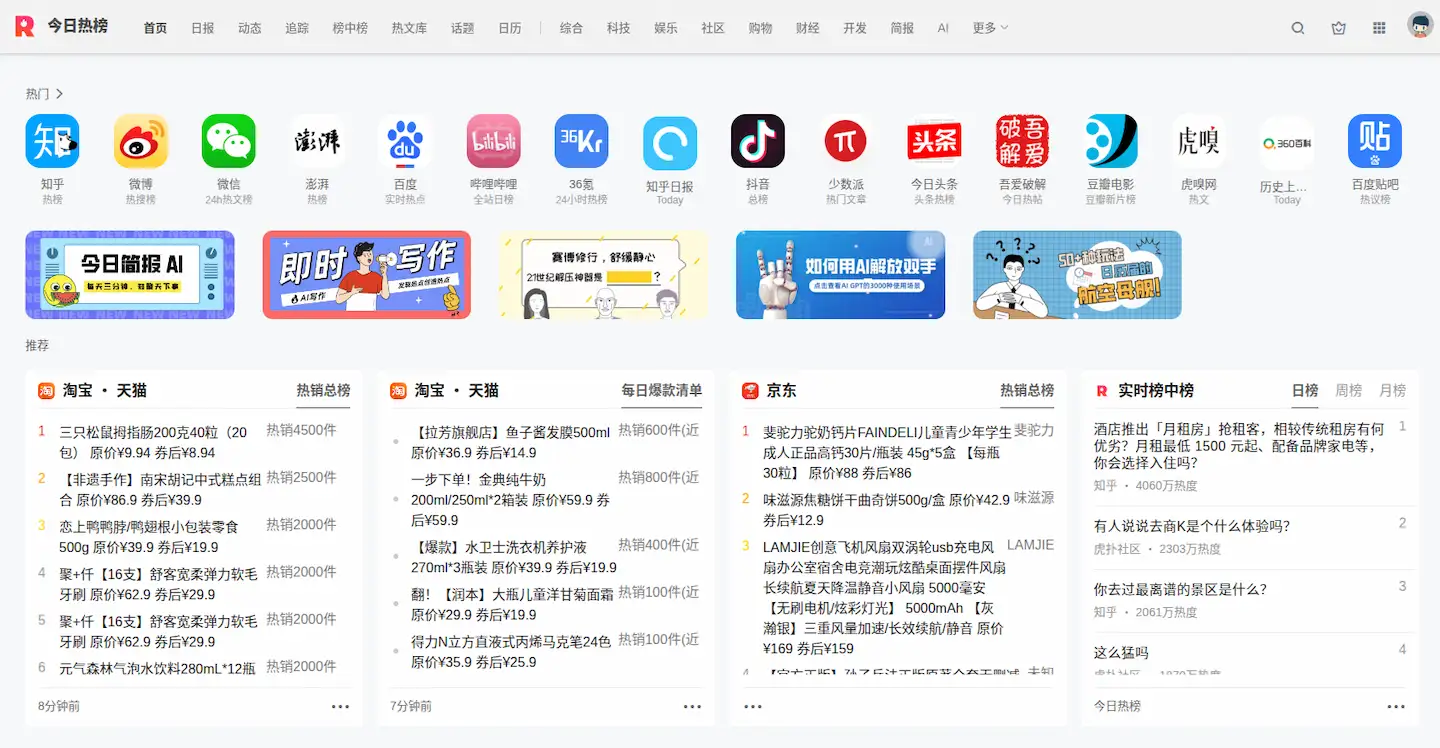Viewport: 1440px width, 748px height.
Task: Open the 热销总榜 selector on Taobao card
Action: click(323, 390)
